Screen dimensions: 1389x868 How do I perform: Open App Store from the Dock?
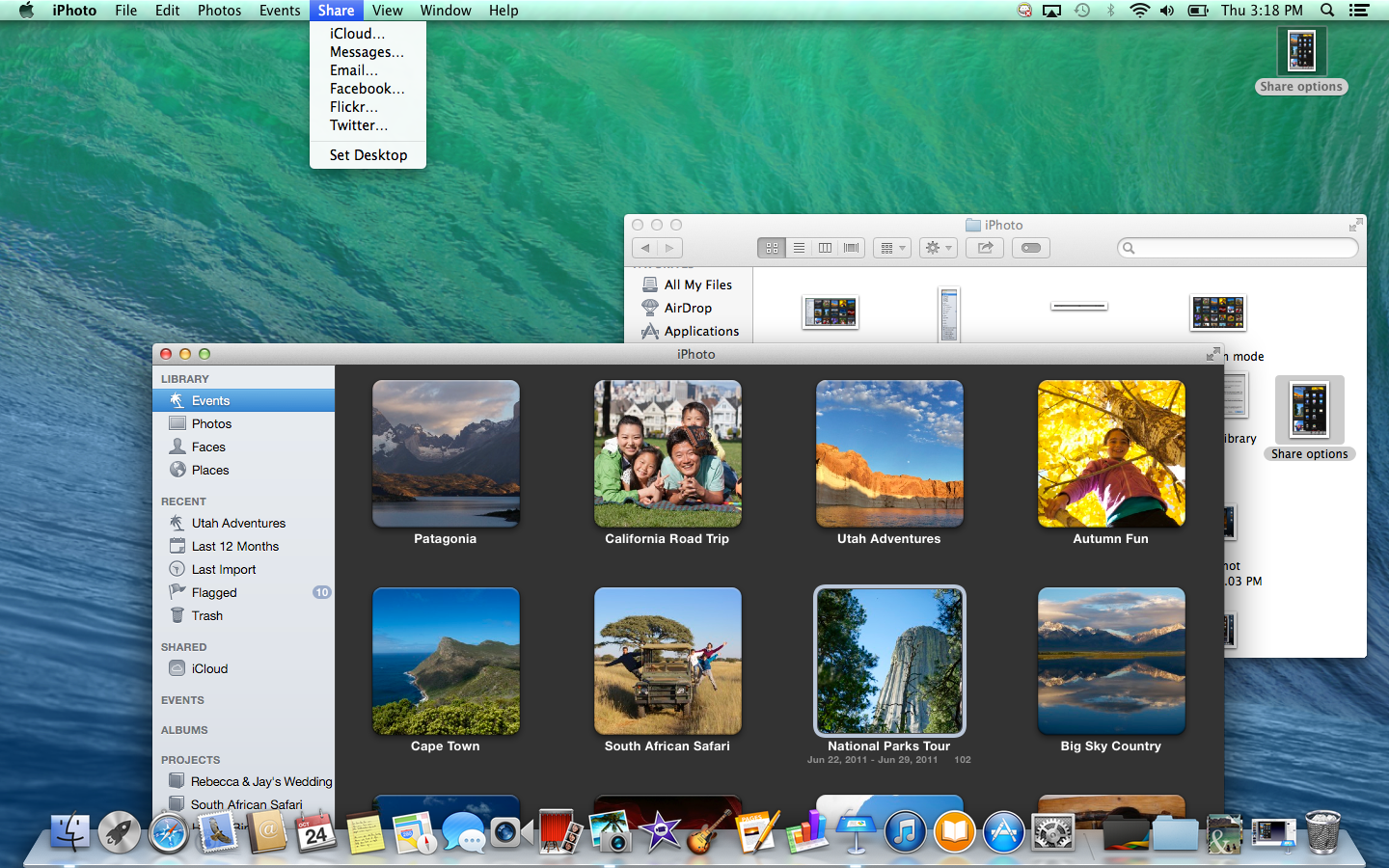pyautogui.click(x=1003, y=832)
